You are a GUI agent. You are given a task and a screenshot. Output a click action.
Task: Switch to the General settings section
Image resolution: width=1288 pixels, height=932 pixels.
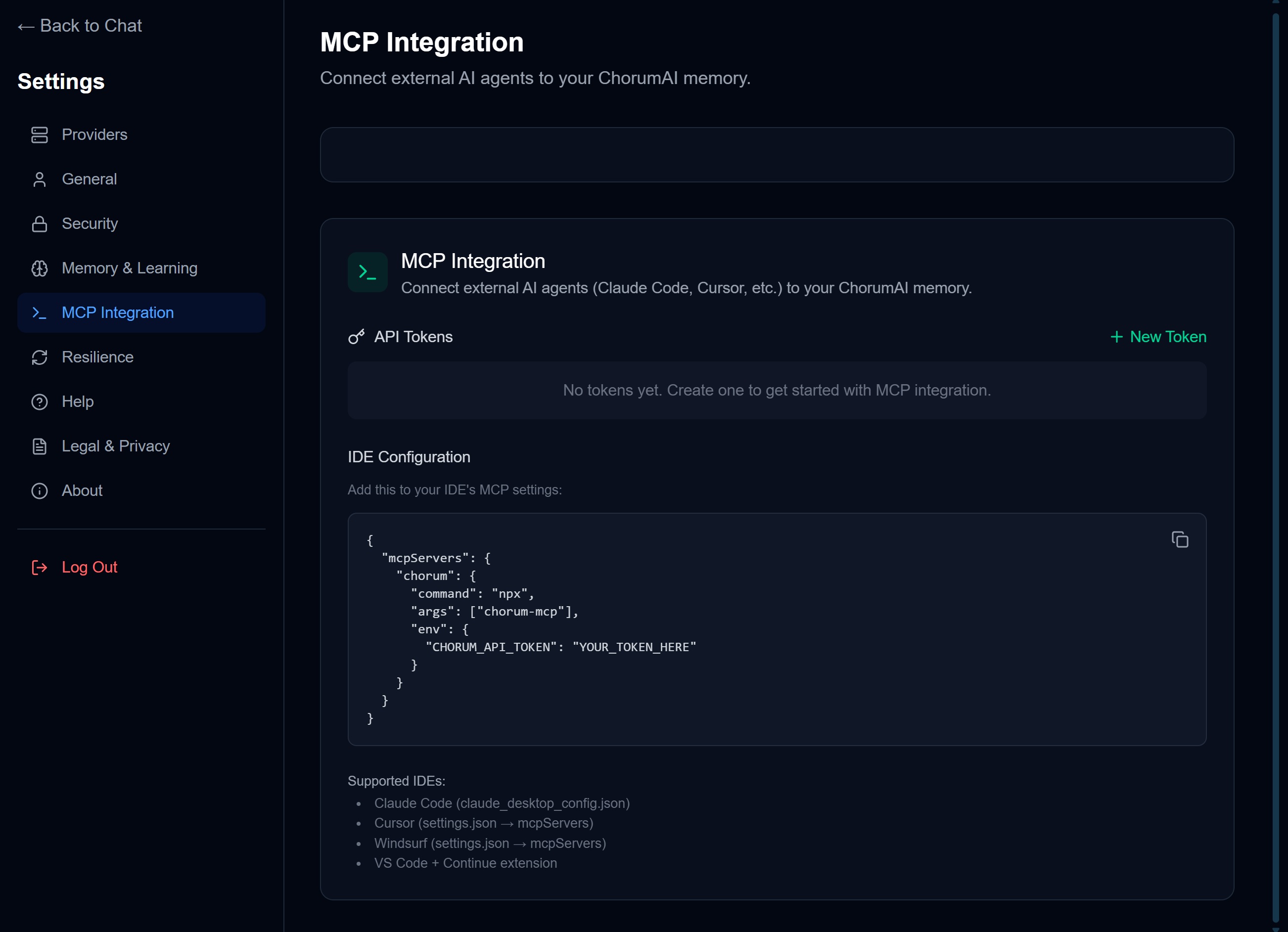click(89, 179)
